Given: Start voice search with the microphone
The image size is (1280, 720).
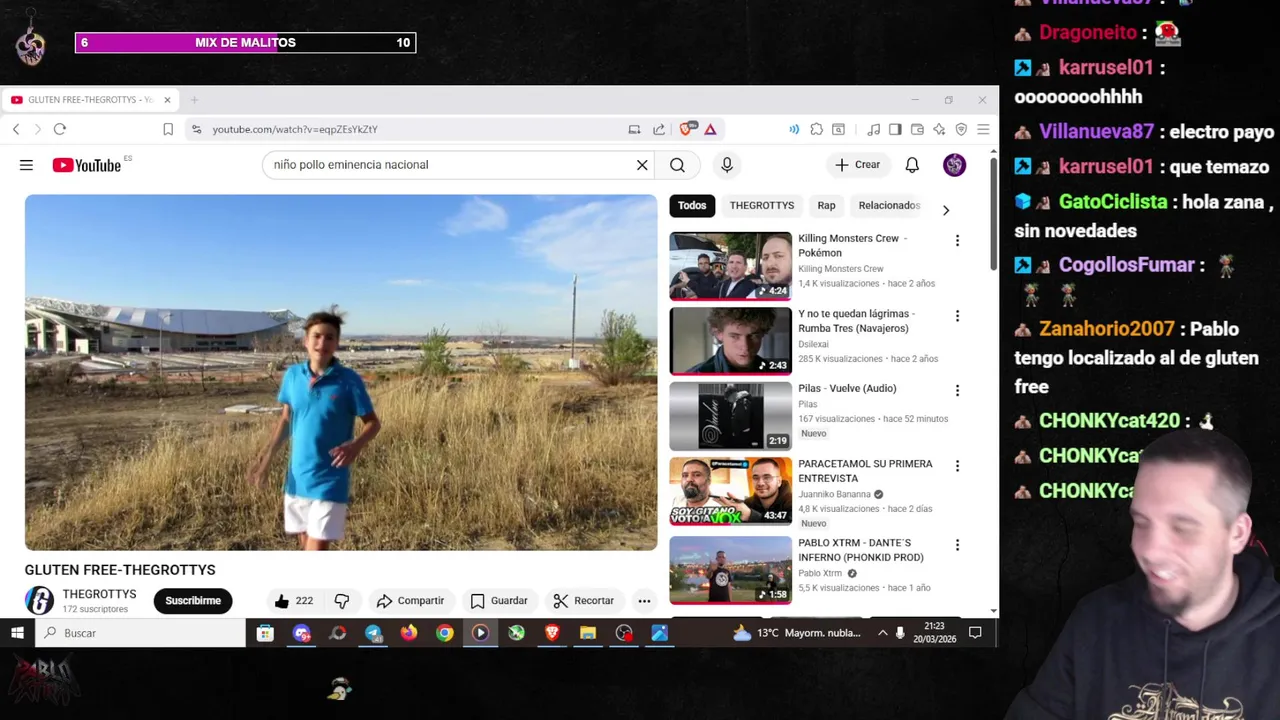Looking at the screenshot, I should click(727, 165).
